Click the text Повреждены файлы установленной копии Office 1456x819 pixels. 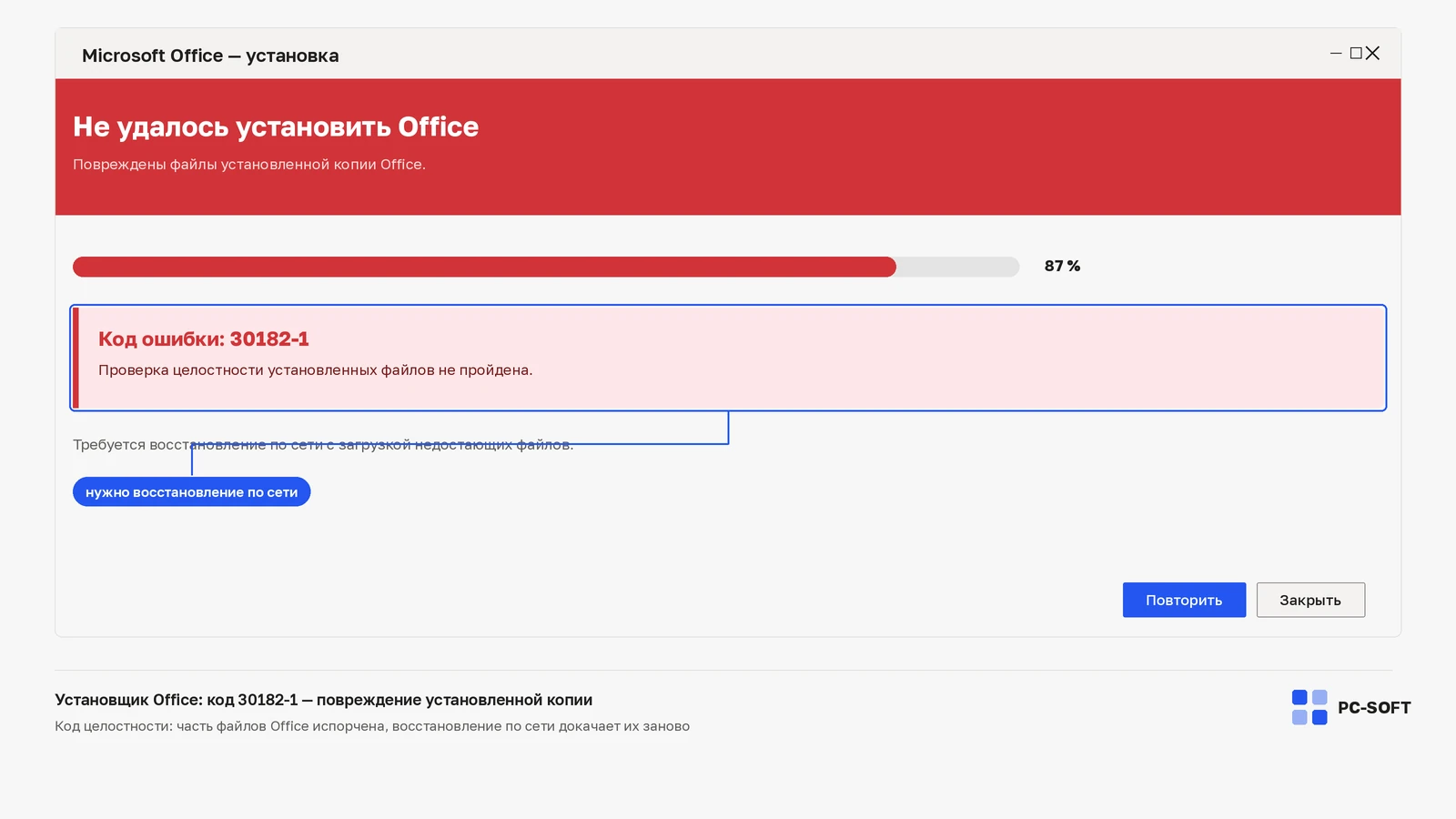[x=249, y=165]
